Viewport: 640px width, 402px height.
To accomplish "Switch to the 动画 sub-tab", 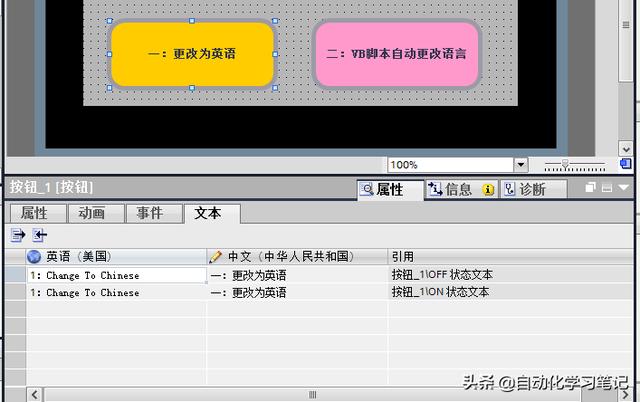I will click(96, 213).
